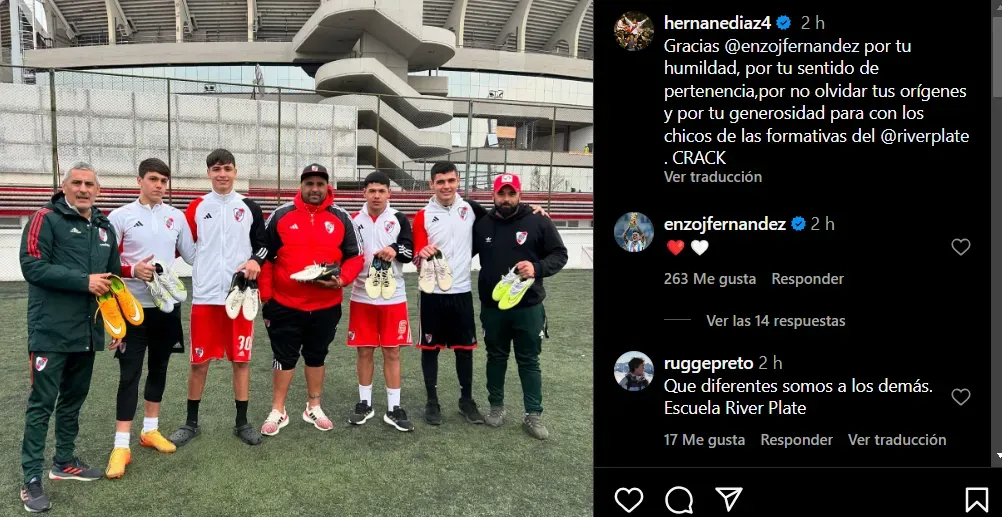This screenshot has height=517, width=1002.
Task: Open the hernanediaz4 username link
Action: pos(718,23)
